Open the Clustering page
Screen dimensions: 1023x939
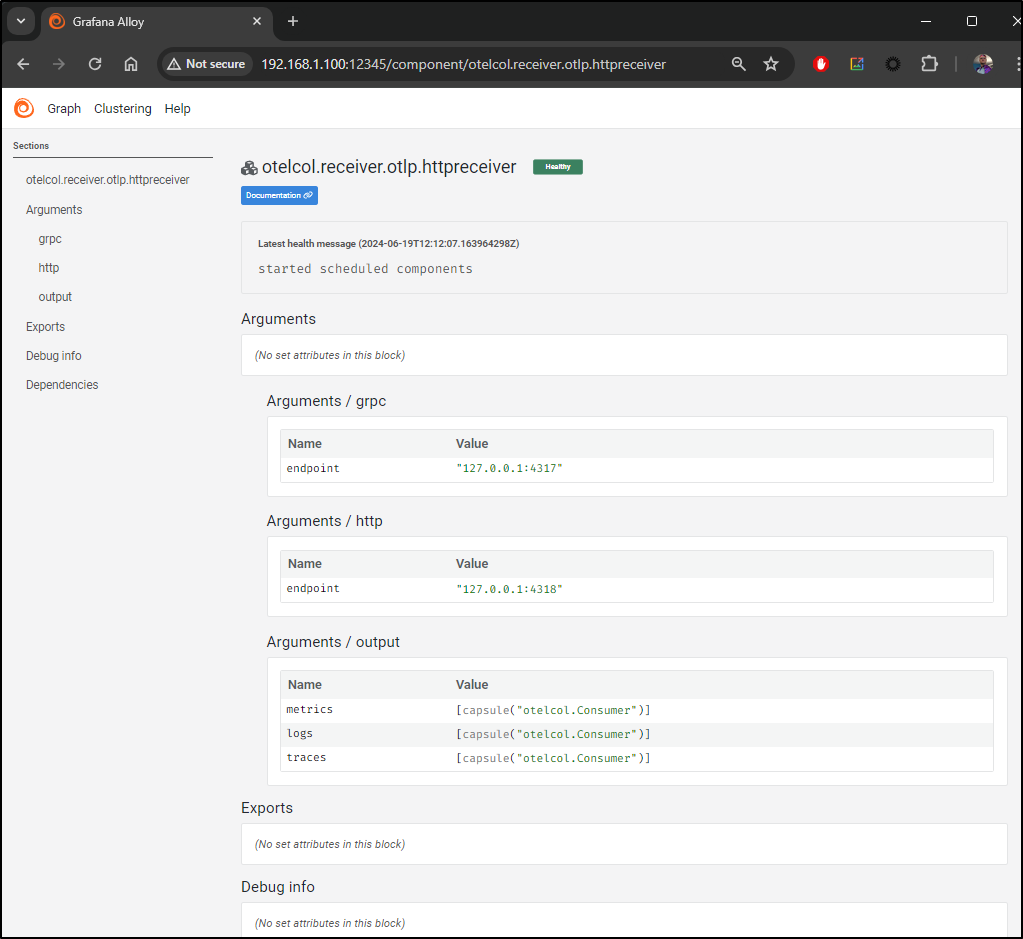pyautogui.click(x=123, y=108)
